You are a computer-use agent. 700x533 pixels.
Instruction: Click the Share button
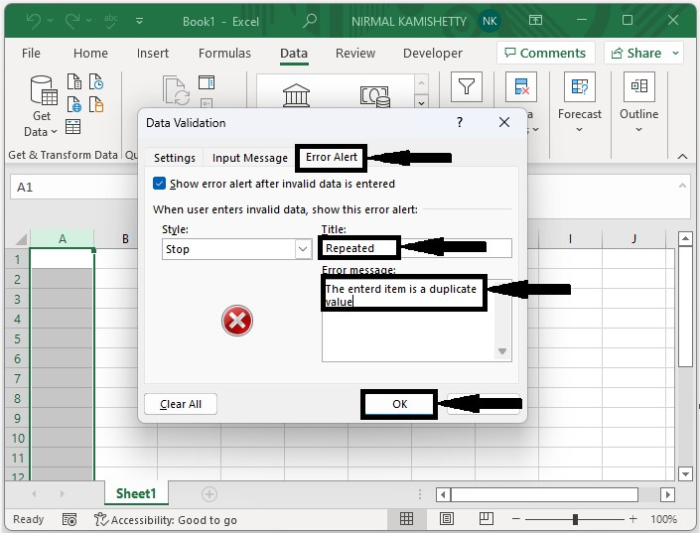[x=636, y=53]
